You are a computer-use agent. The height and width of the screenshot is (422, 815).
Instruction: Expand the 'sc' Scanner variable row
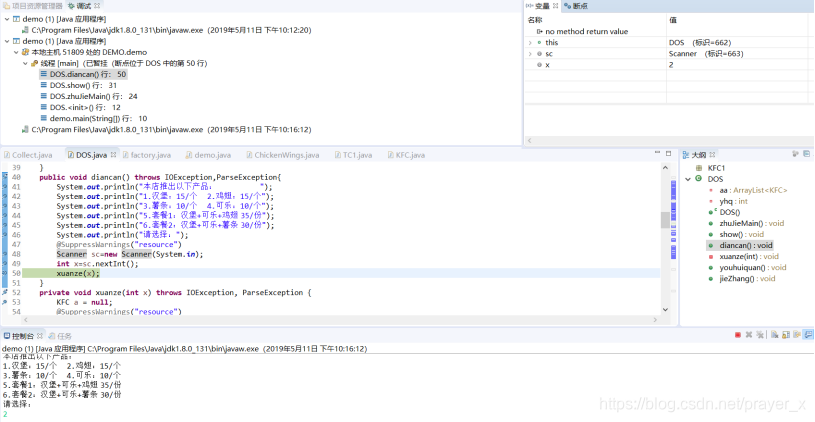click(530, 54)
